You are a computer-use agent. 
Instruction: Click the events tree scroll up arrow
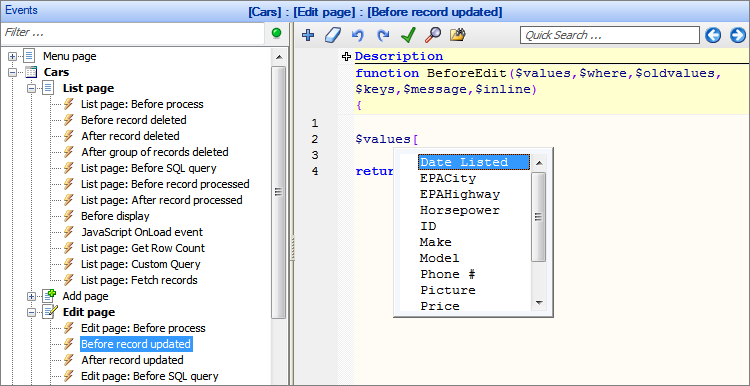[278, 57]
